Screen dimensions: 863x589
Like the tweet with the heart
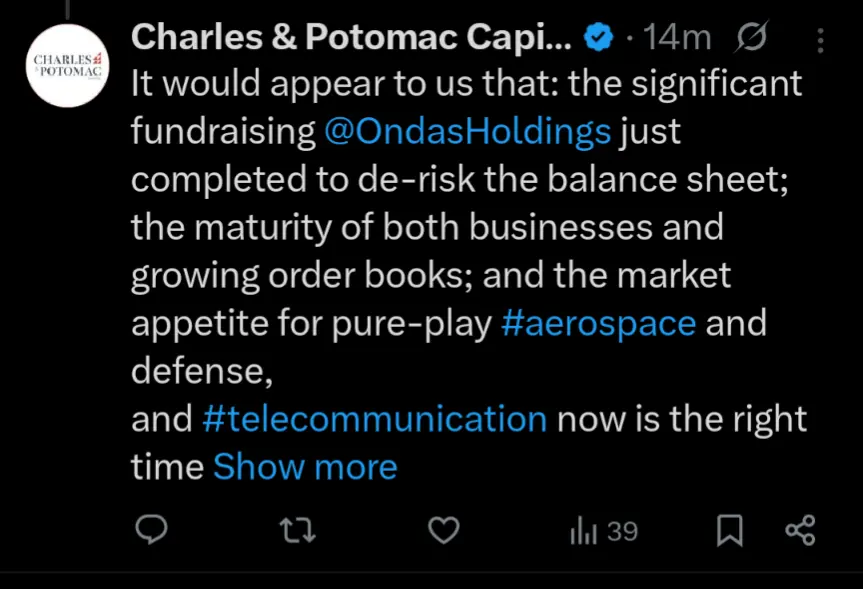(x=444, y=531)
